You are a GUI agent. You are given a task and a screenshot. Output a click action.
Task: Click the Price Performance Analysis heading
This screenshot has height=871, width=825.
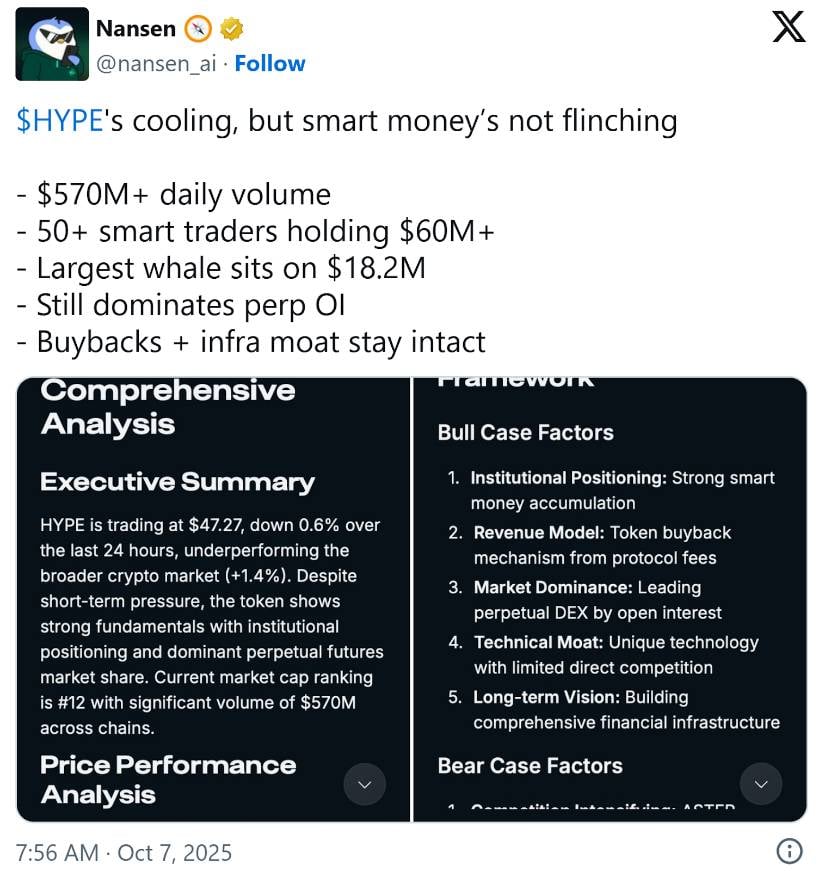click(168, 780)
